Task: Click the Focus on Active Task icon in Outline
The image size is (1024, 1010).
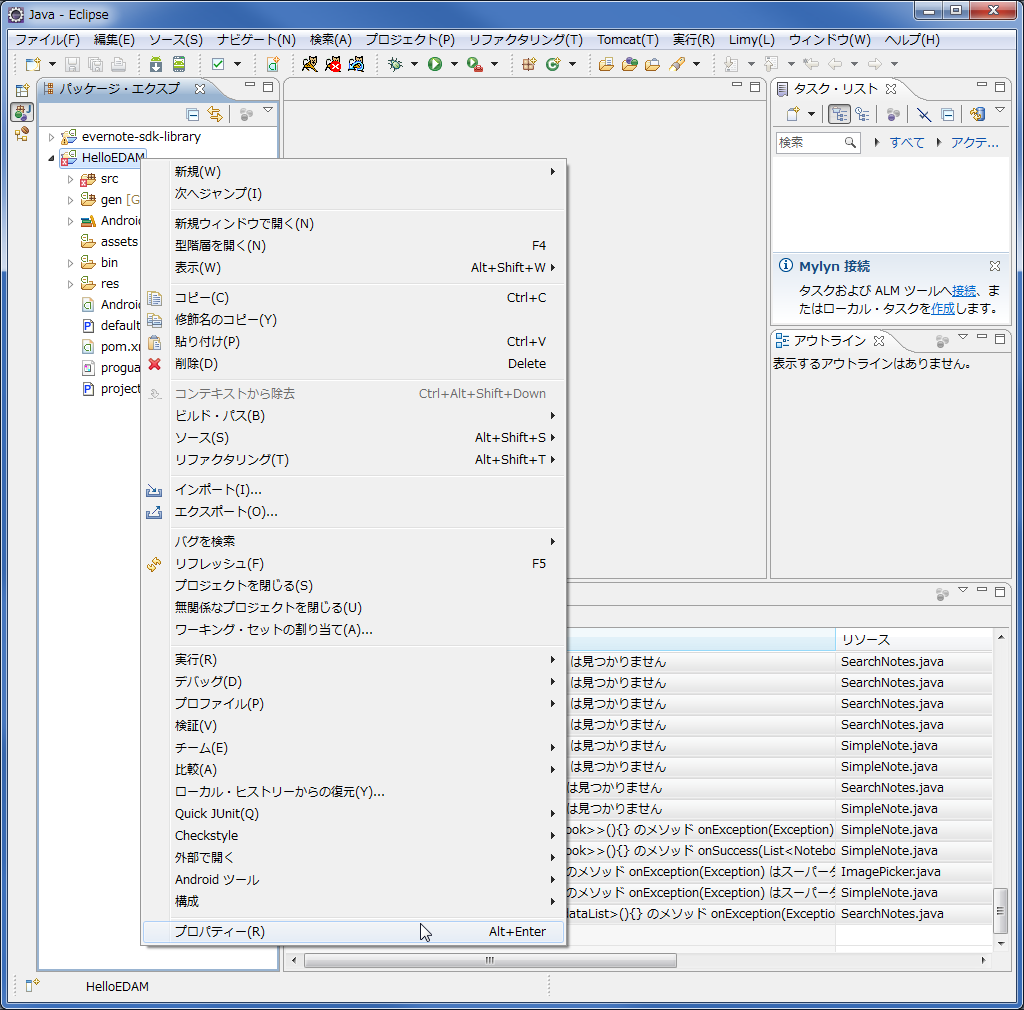Action: pyautogui.click(x=942, y=341)
